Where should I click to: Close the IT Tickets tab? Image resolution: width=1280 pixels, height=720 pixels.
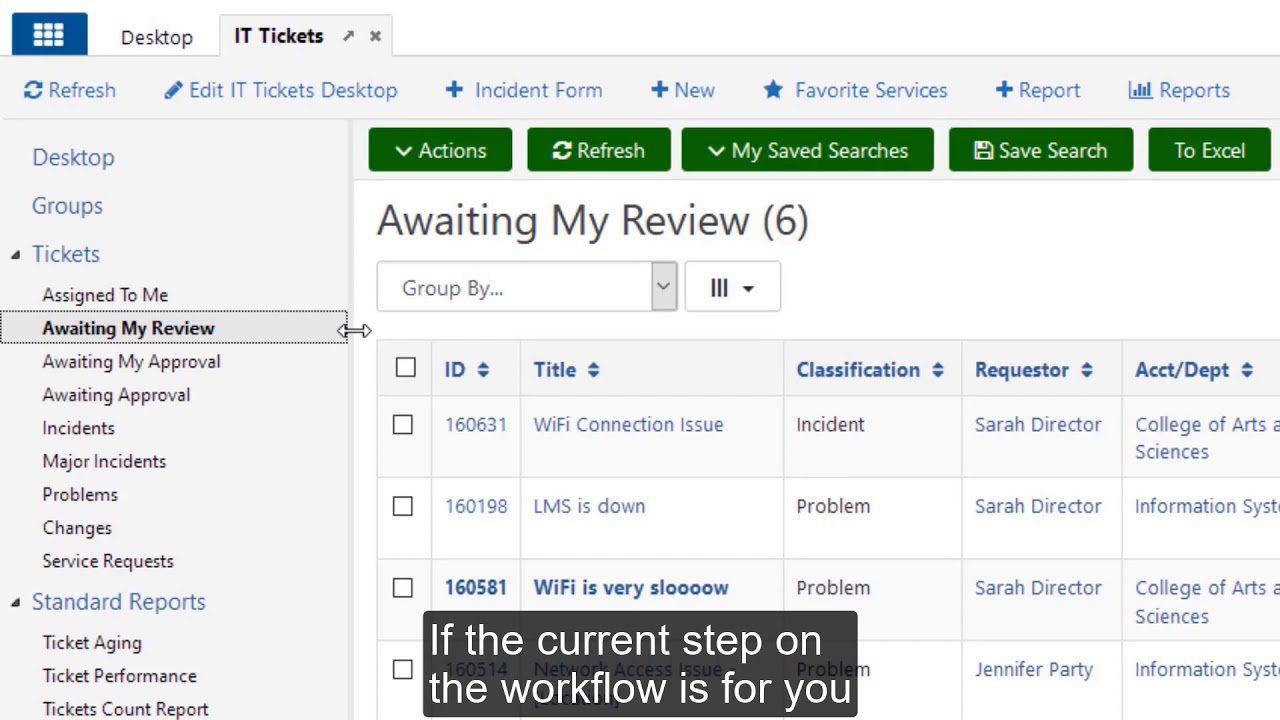(x=375, y=36)
